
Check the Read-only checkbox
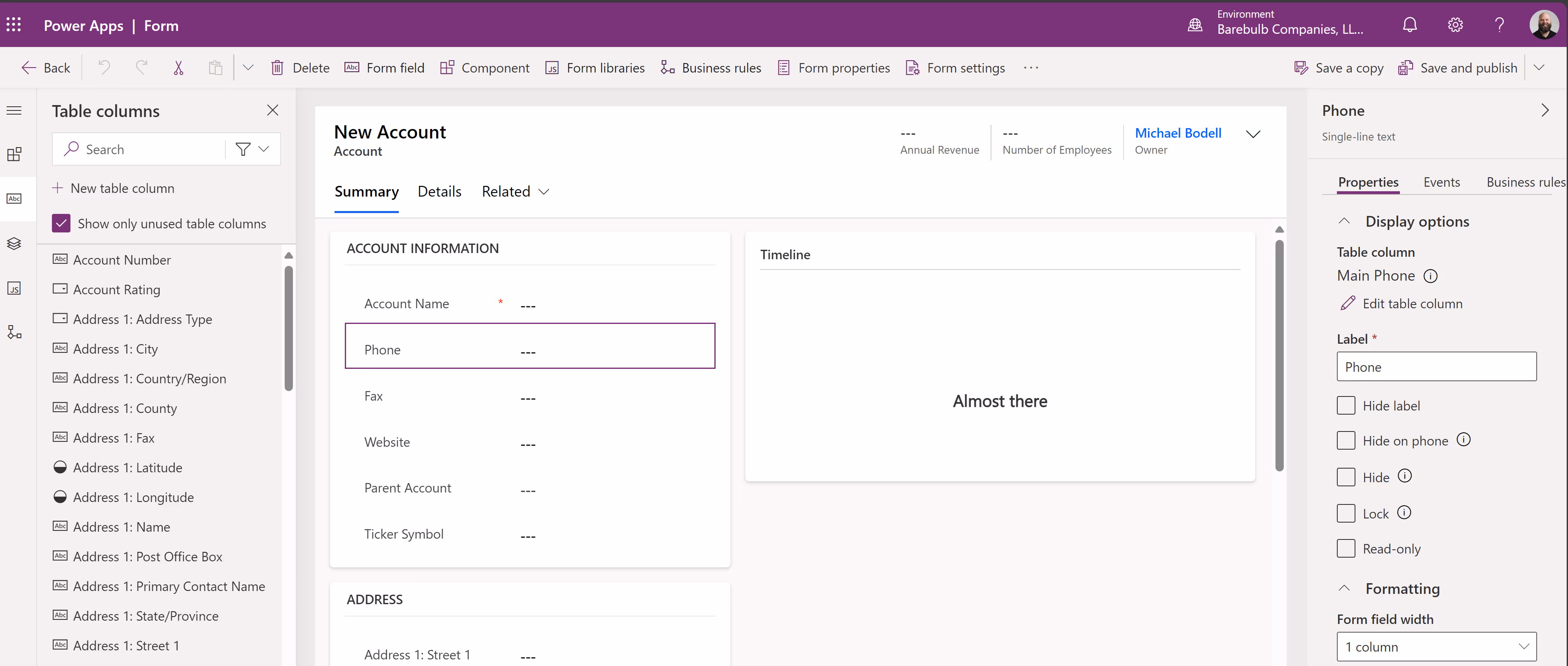pos(1345,549)
